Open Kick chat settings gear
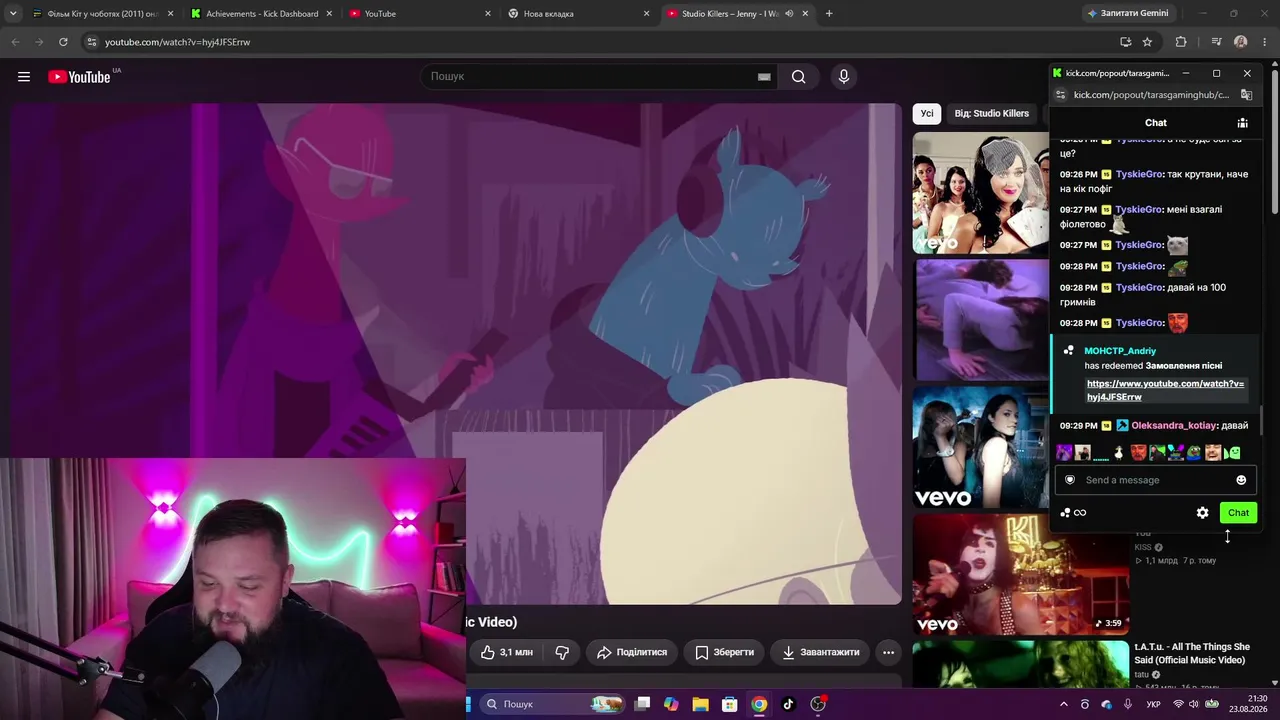Image resolution: width=1280 pixels, height=720 pixels. (x=1203, y=513)
